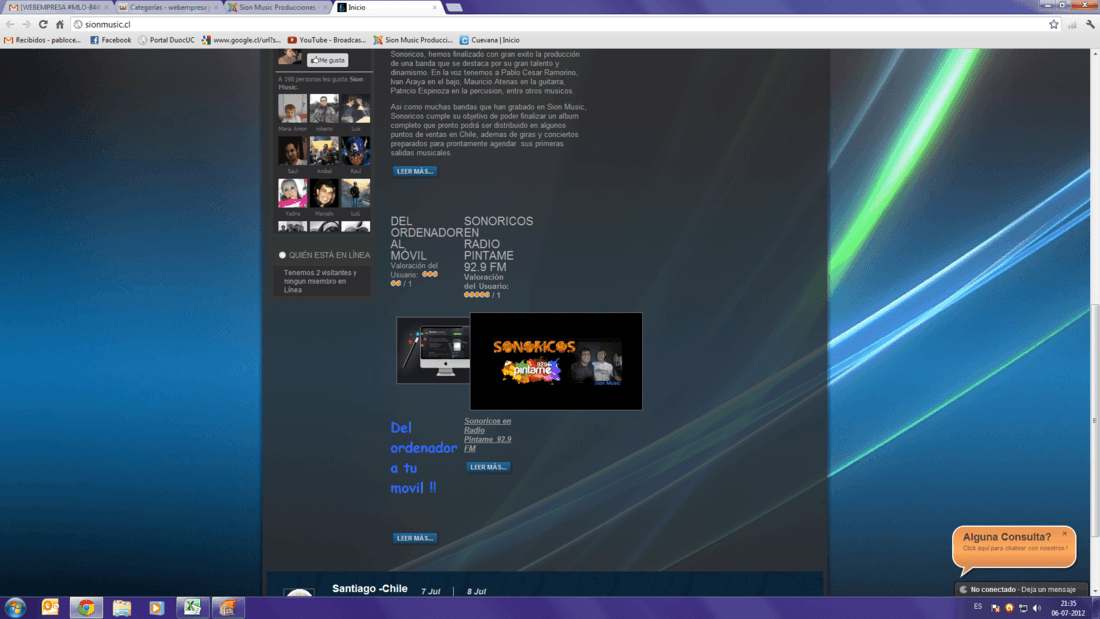Close the Inicio tab
Viewport: 1100px width, 619px height.
point(435,7)
